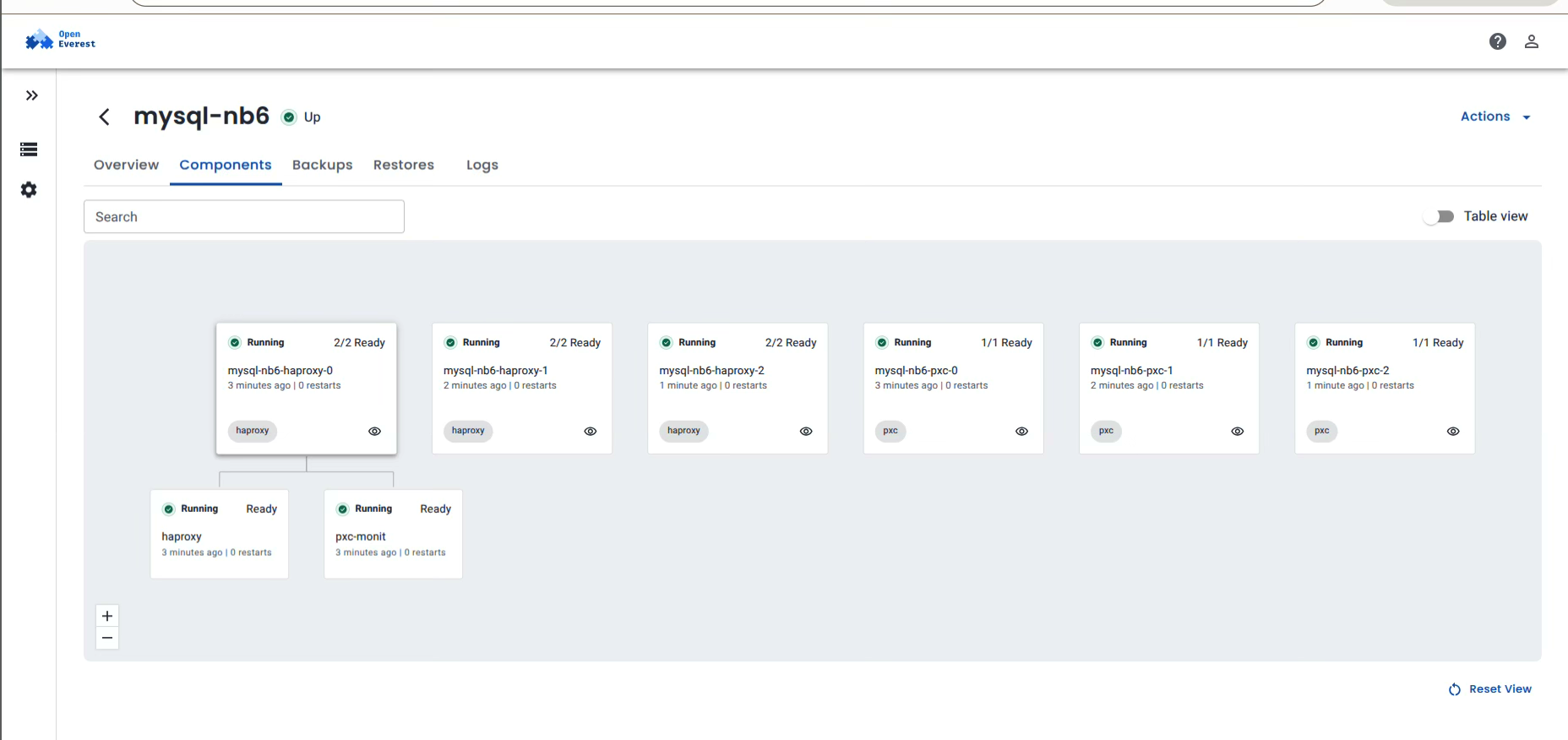The width and height of the screenshot is (1568, 740).
Task: Select the pxc-monit container card
Action: point(393,534)
